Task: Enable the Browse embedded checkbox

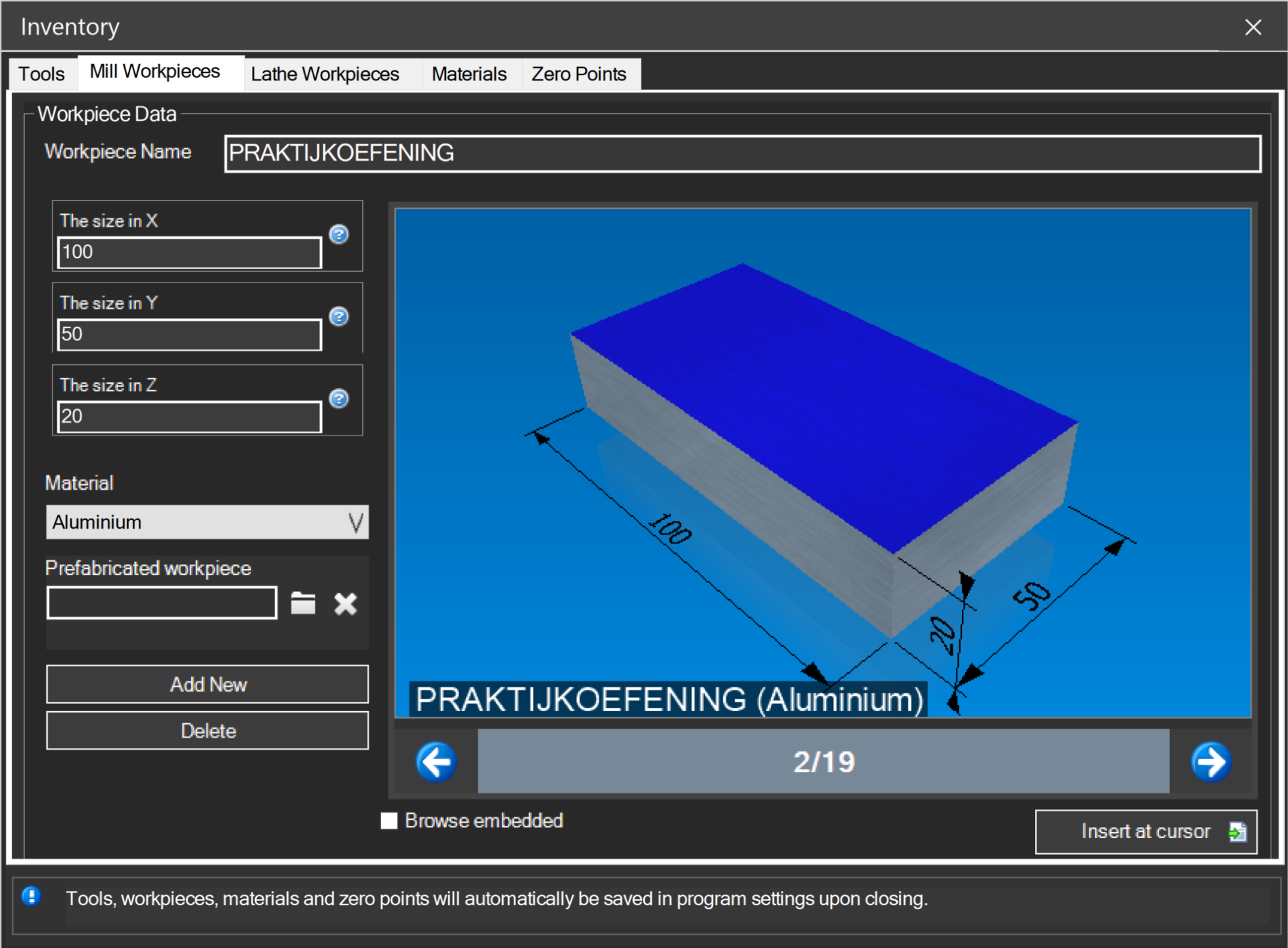Action: (x=389, y=821)
